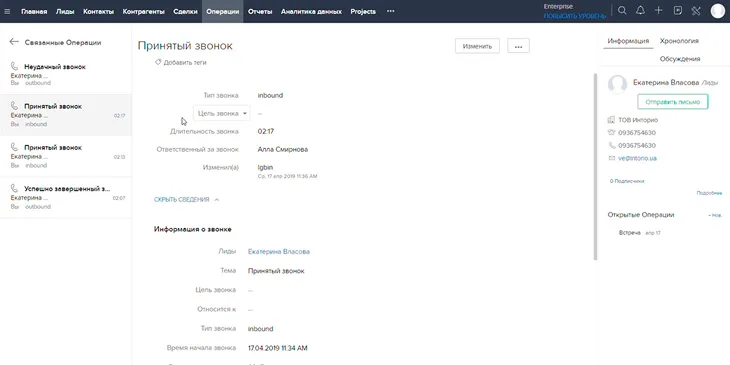Click ТОВ Инпорио company name
This screenshot has height=365, width=730.
coord(638,120)
